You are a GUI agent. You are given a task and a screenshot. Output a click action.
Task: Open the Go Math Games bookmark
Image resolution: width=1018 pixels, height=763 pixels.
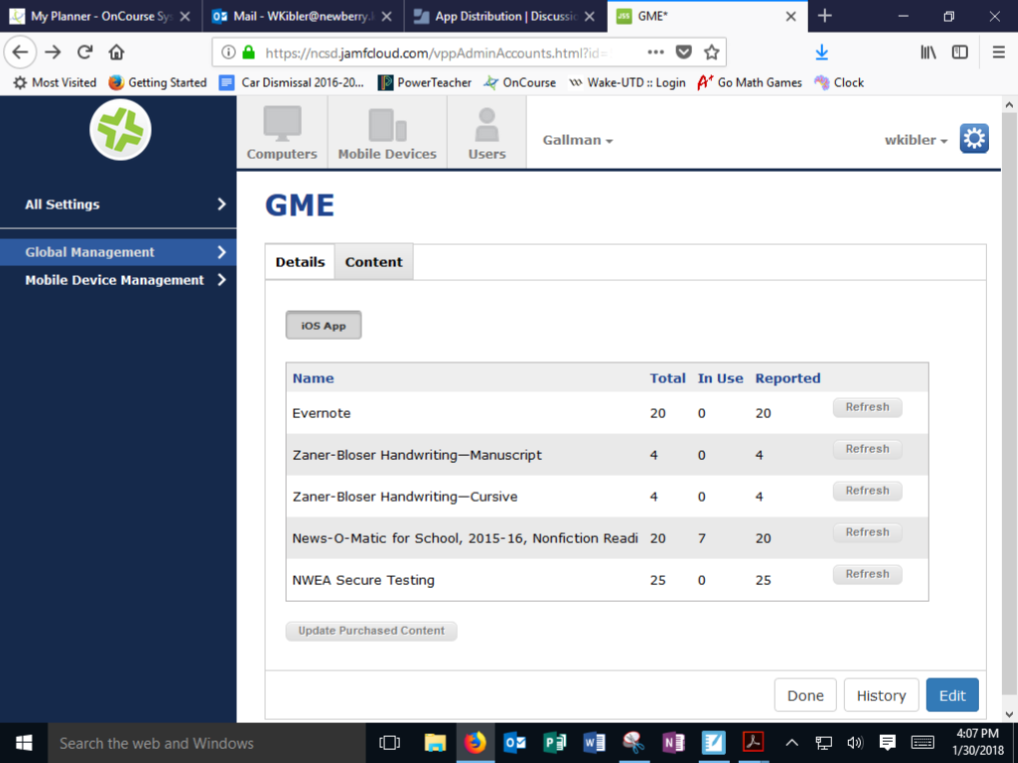(749, 82)
